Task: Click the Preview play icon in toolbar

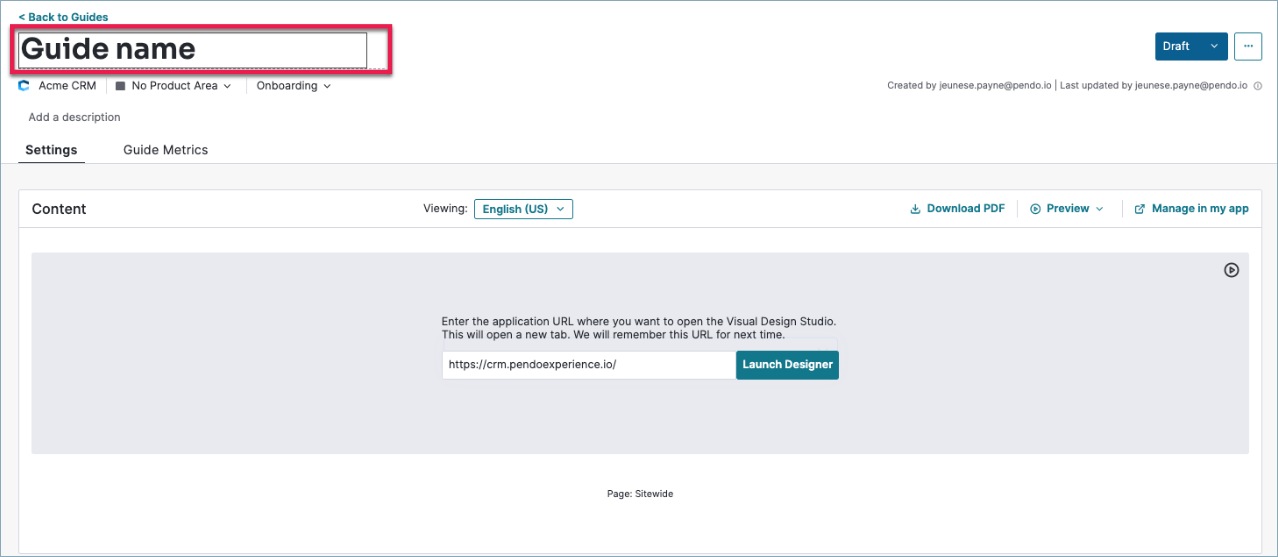Action: pos(1036,209)
